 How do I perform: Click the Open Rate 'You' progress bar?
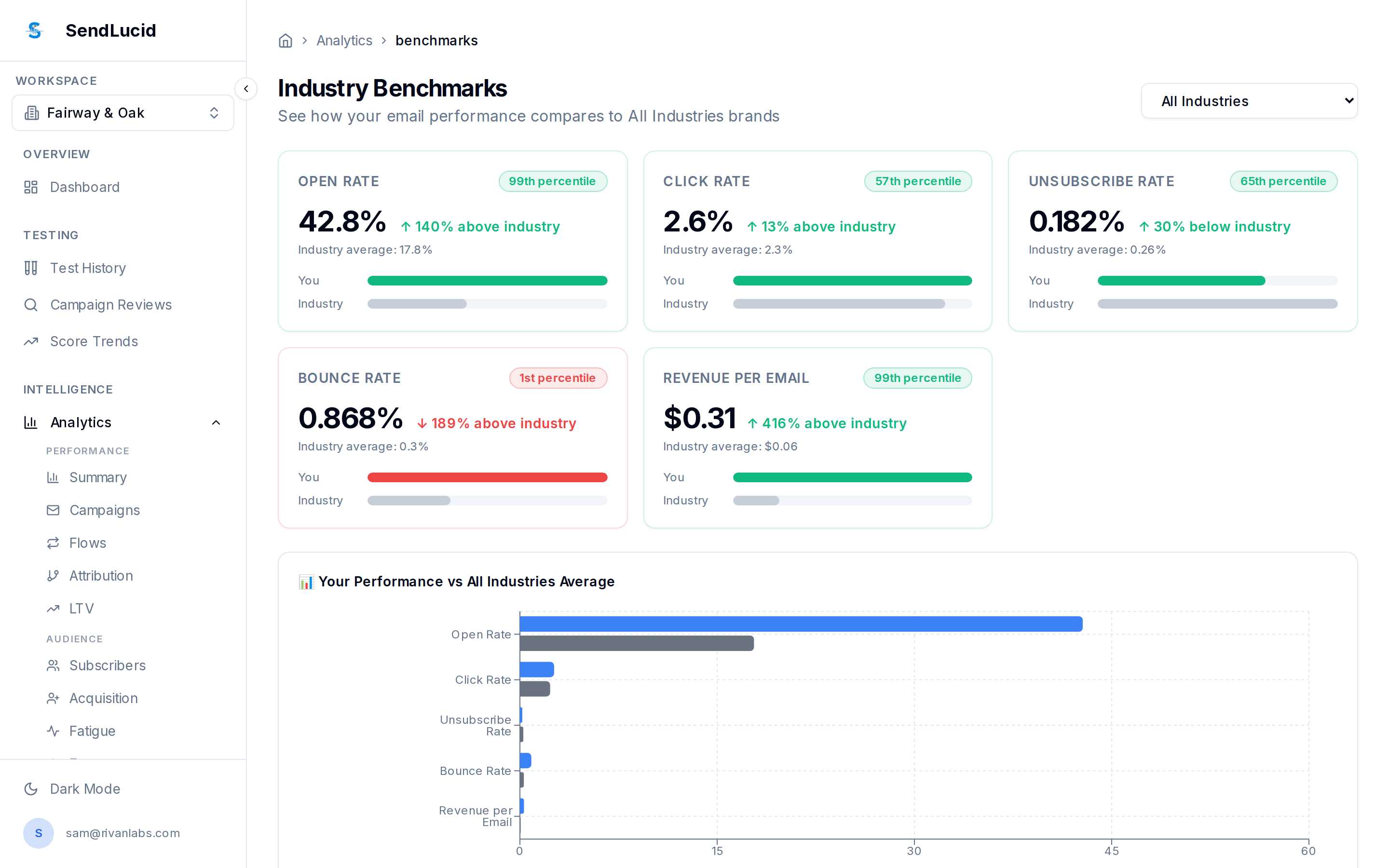(487, 281)
